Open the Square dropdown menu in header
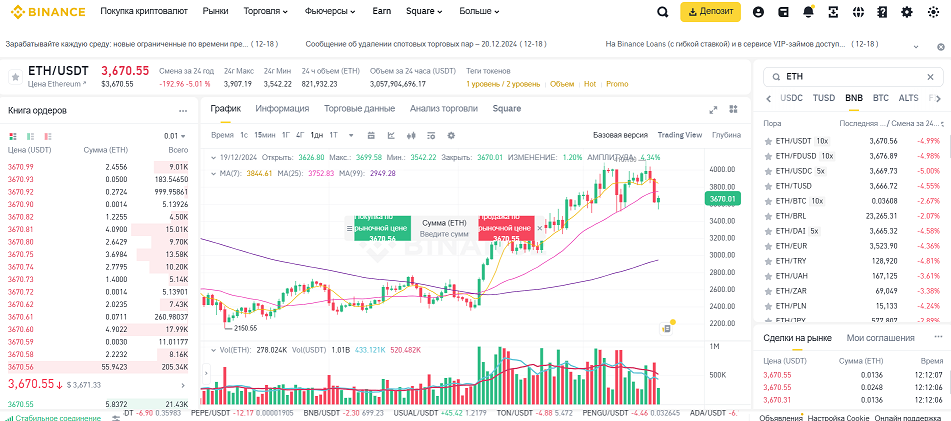 point(424,11)
